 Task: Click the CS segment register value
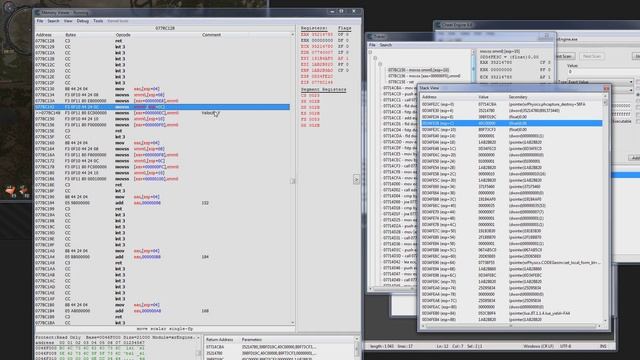coord(310,96)
